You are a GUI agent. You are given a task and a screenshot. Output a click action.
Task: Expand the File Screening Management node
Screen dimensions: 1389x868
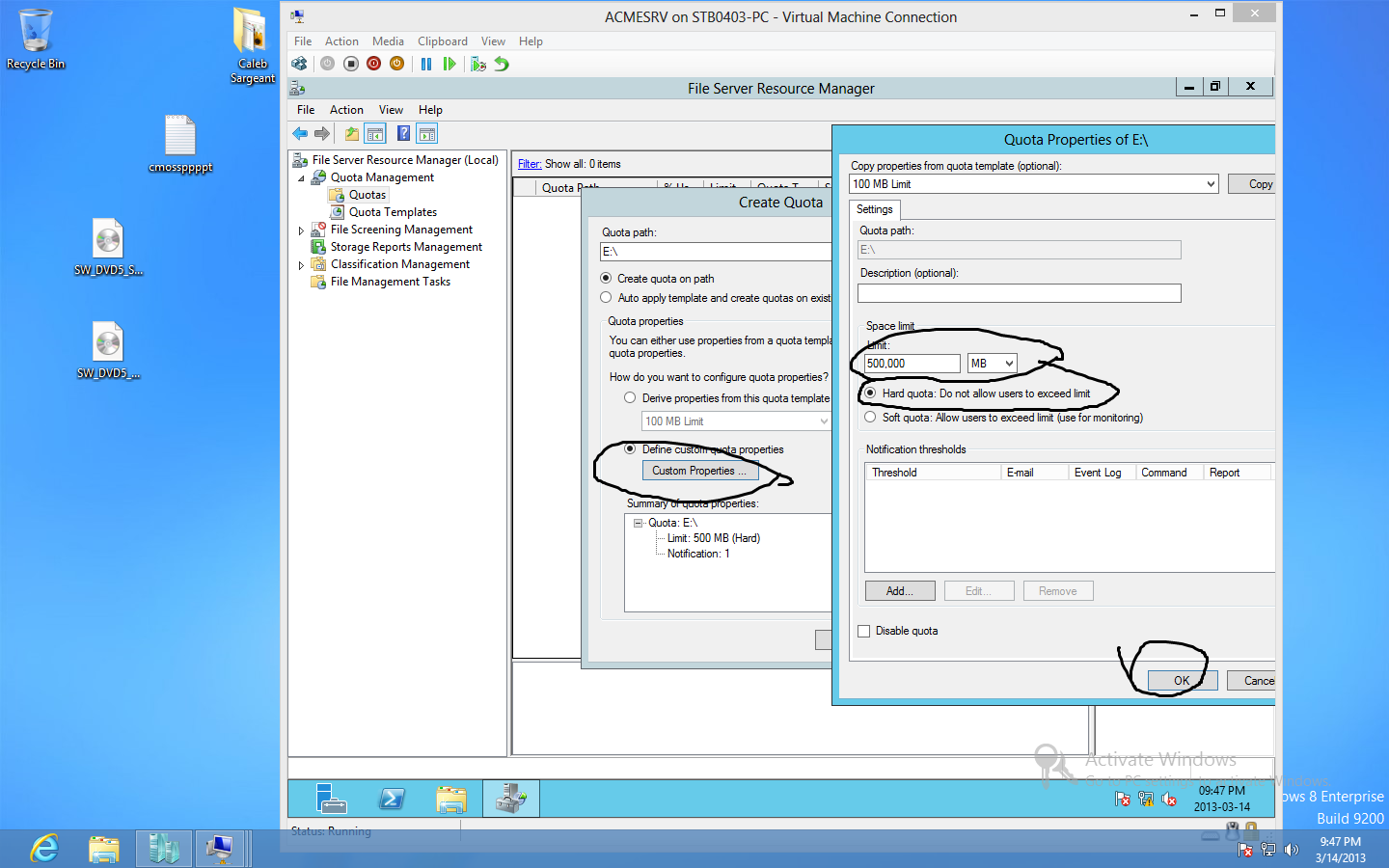(x=301, y=231)
